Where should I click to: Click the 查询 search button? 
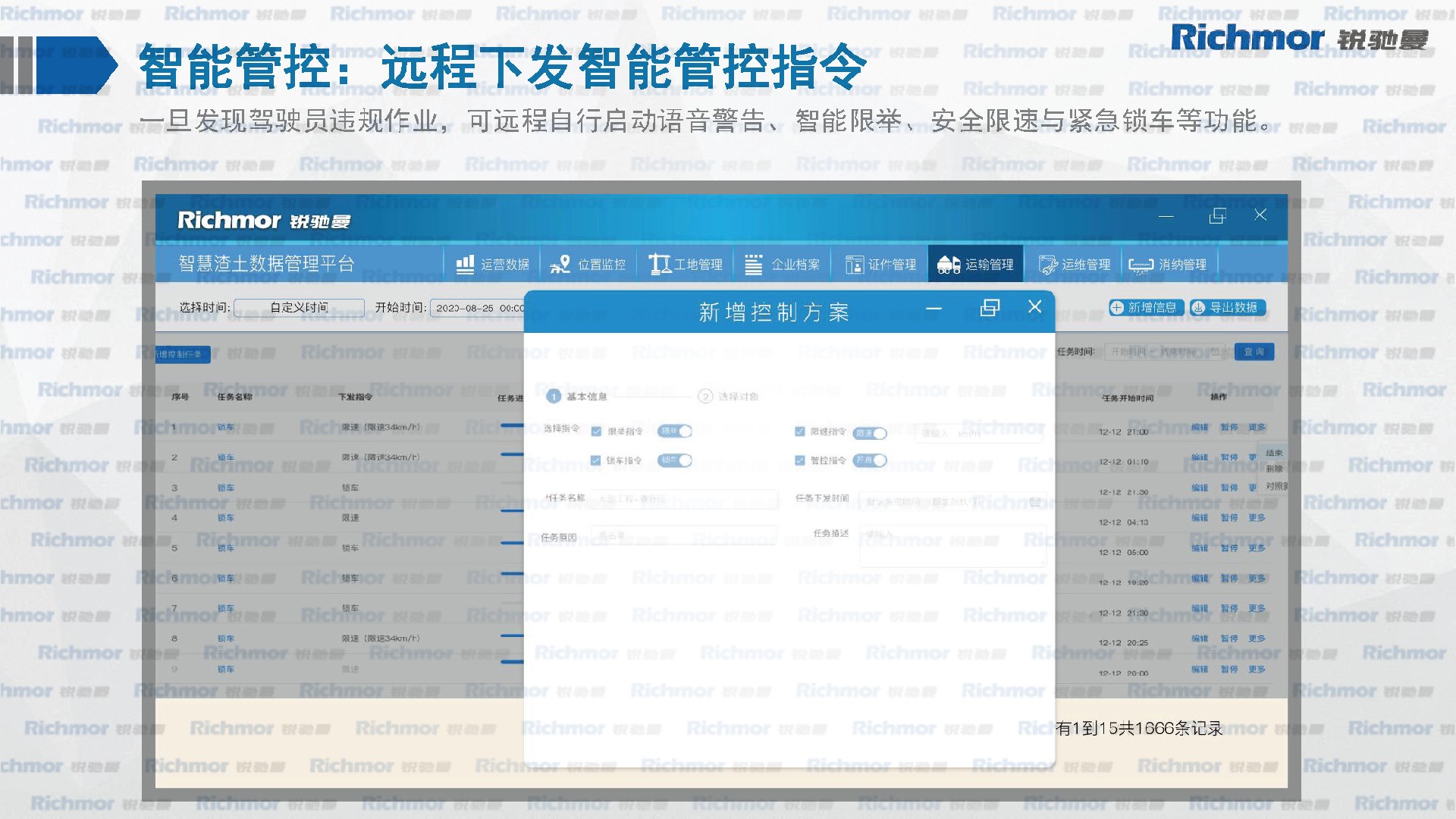point(1254,352)
